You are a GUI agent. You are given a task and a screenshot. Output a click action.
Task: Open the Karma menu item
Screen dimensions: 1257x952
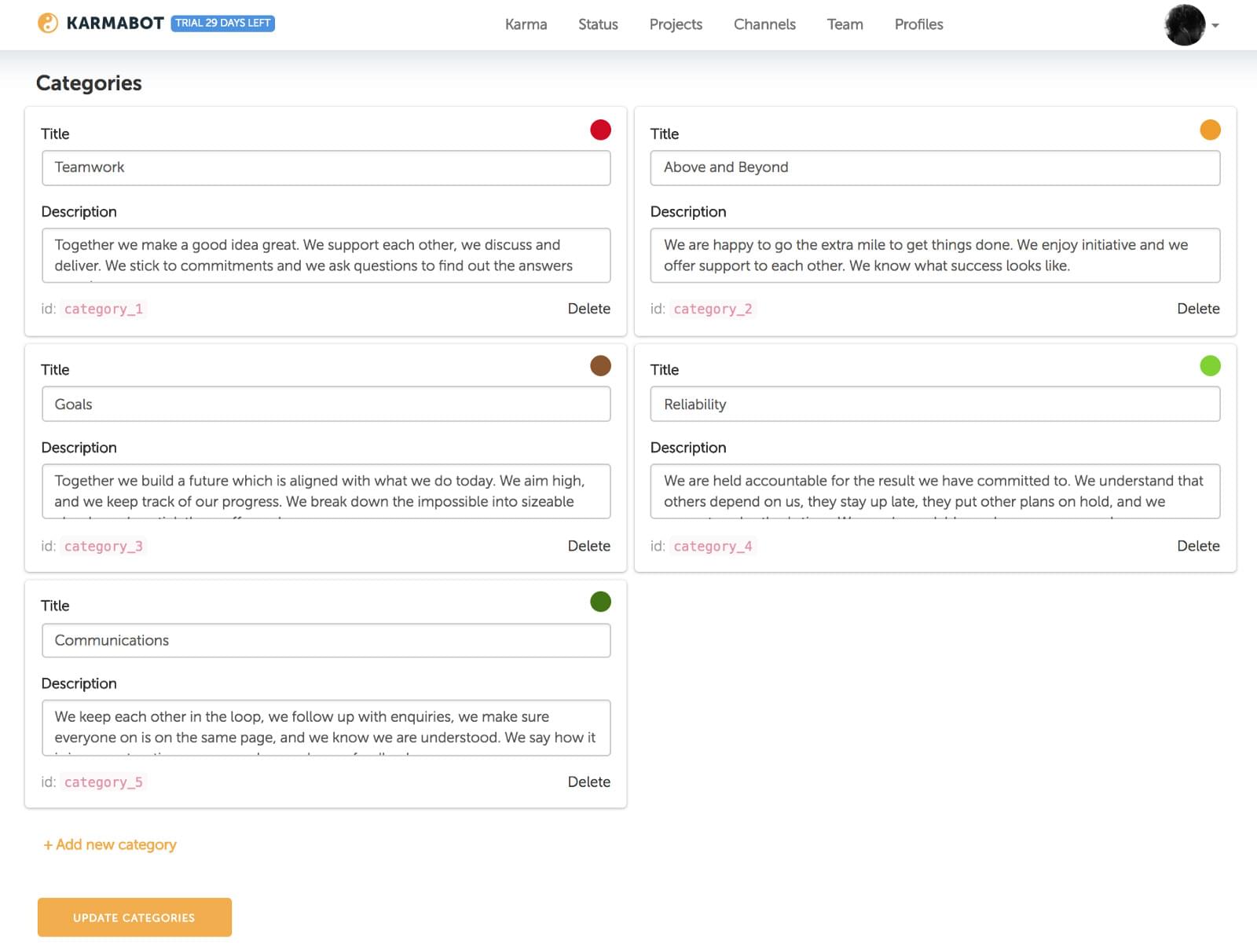(525, 24)
